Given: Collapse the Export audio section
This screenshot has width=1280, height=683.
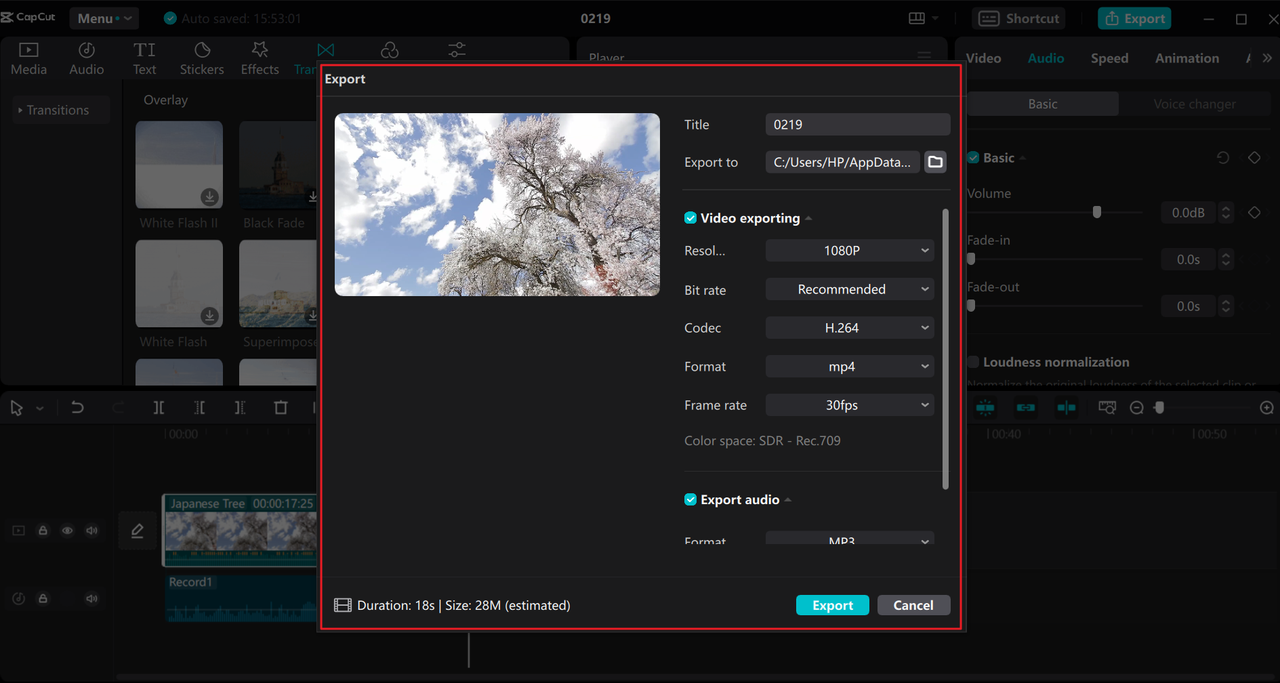Looking at the screenshot, I should pyautogui.click(x=788, y=500).
